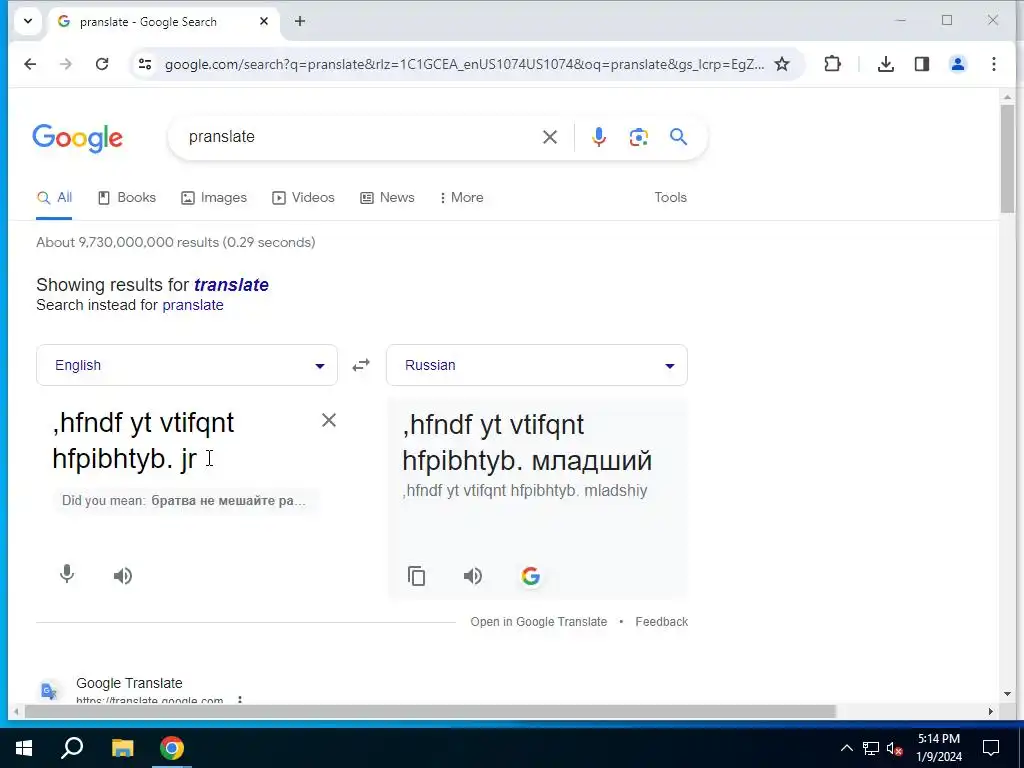The height and width of the screenshot is (768, 1024).
Task: Open a new browser tab
Action: click(300, 21)
